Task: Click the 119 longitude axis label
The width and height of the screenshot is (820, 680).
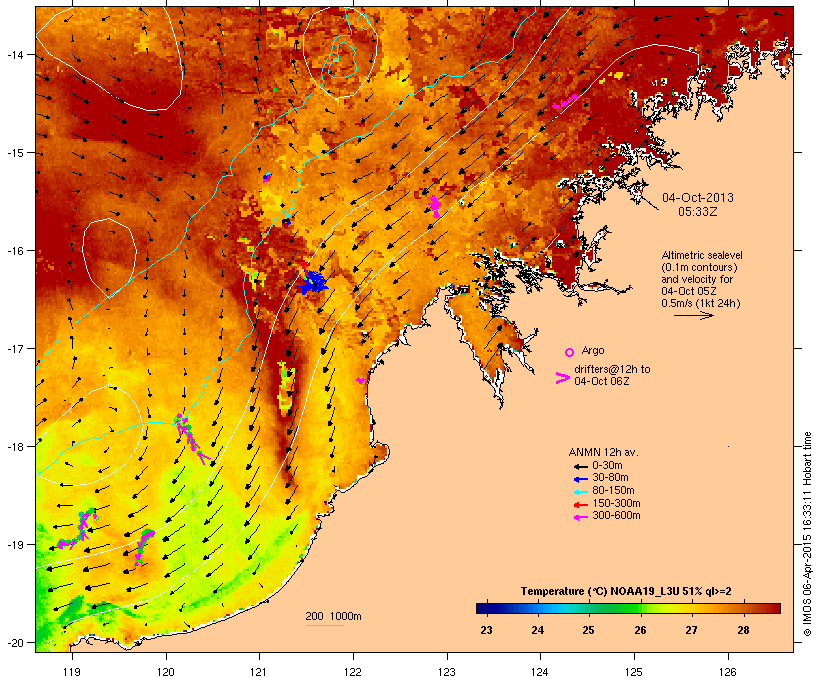Action: pyautogui.click(x=72, y=672)
